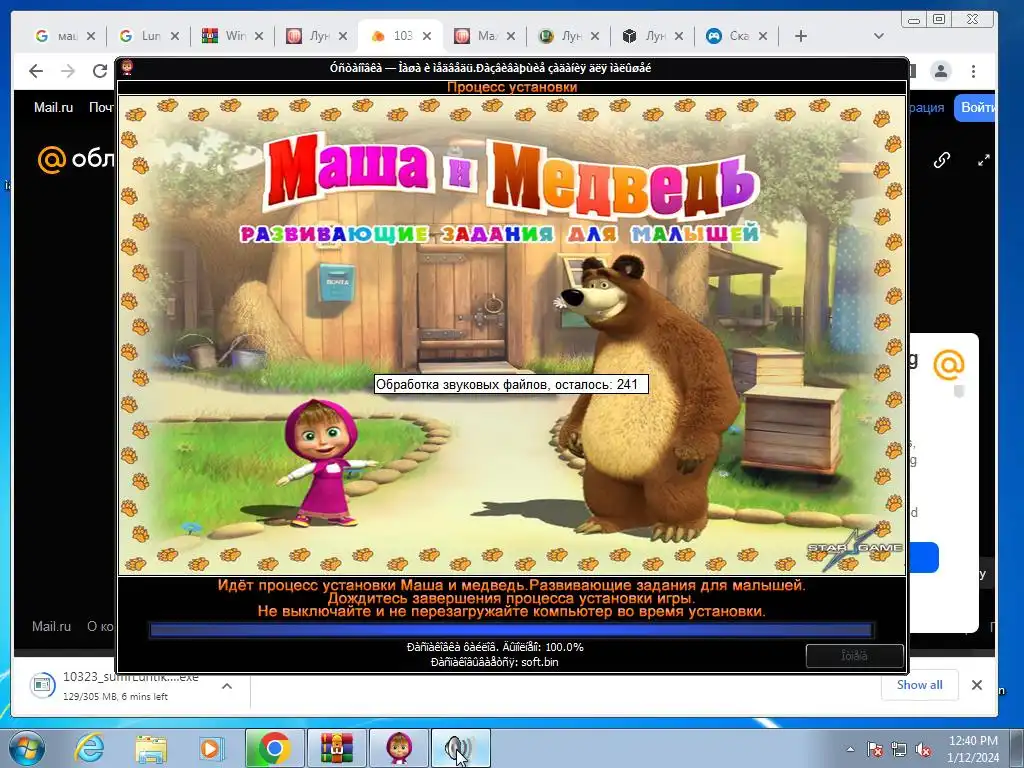The height and width of the screenshot is (768, 1024).
Task: Click Masha character in installer image
Action: 326,462
